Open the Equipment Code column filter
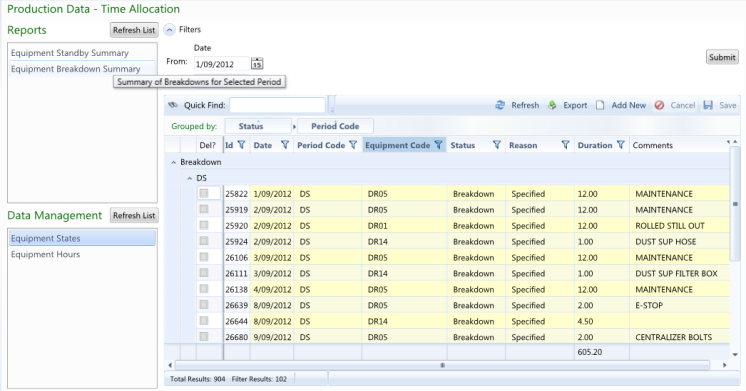The width and height of the screenshot is (746, 391). click(x=439, y=145)
